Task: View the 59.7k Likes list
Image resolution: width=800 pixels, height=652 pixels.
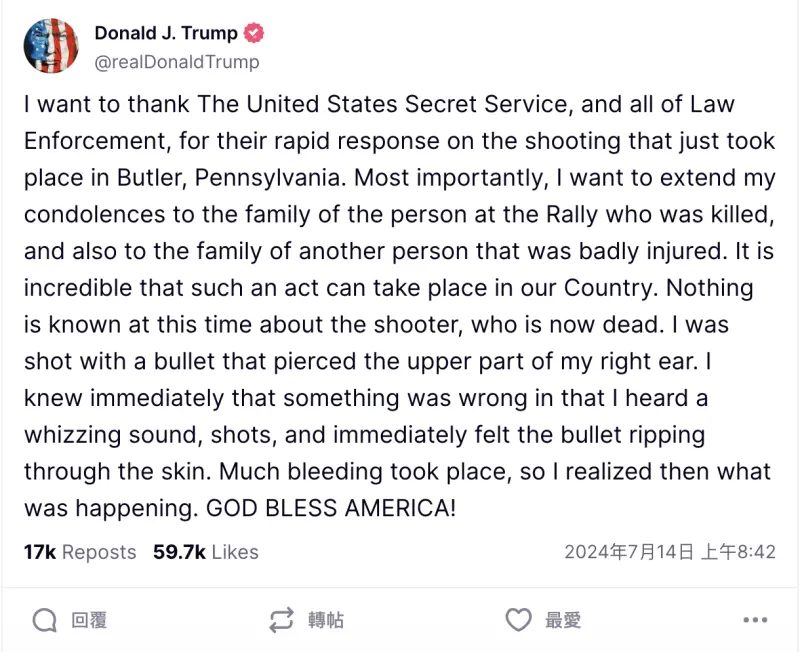Action: point(205,552)
